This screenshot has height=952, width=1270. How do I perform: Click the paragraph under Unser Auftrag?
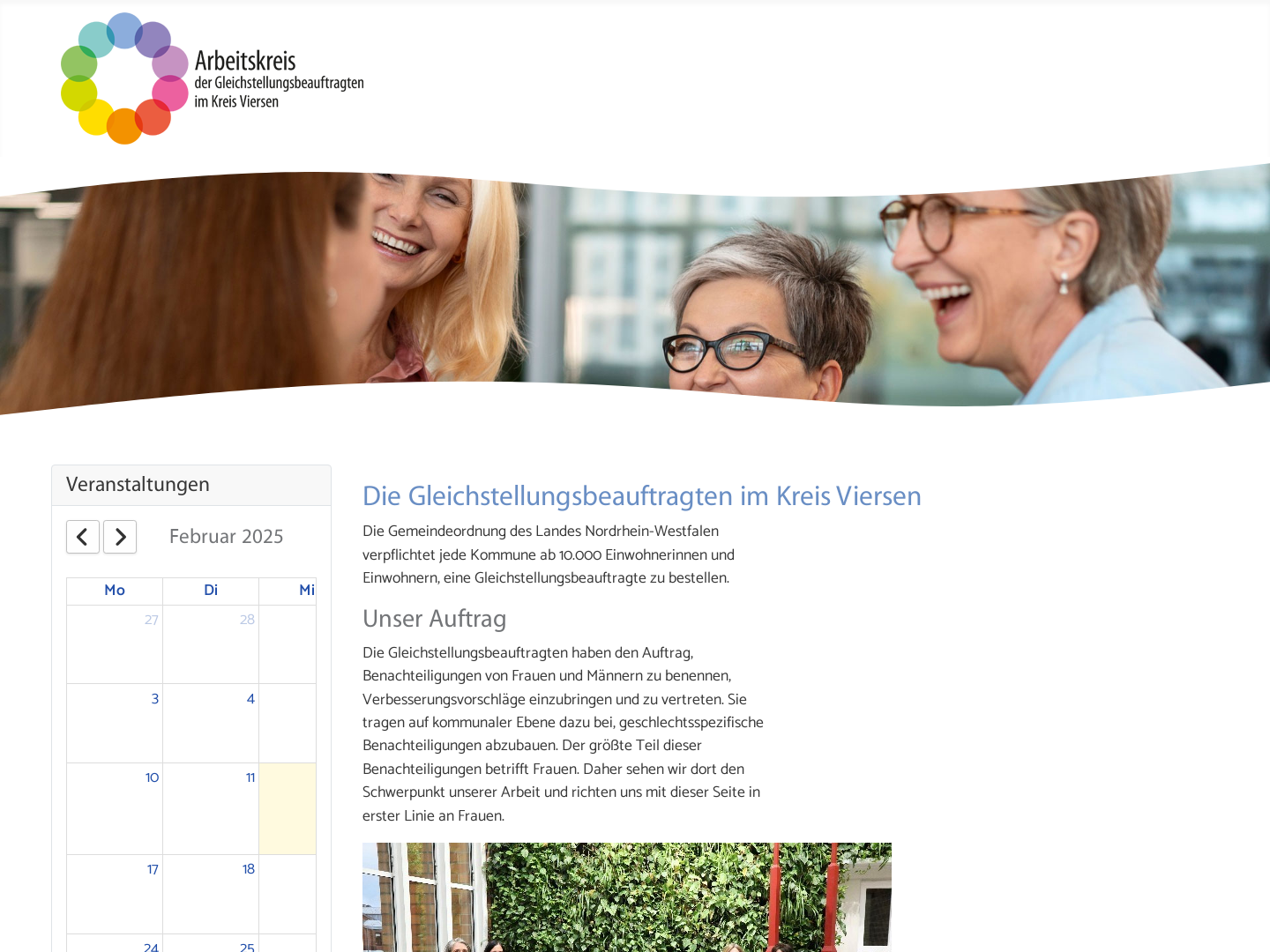(x=564, y=734)
